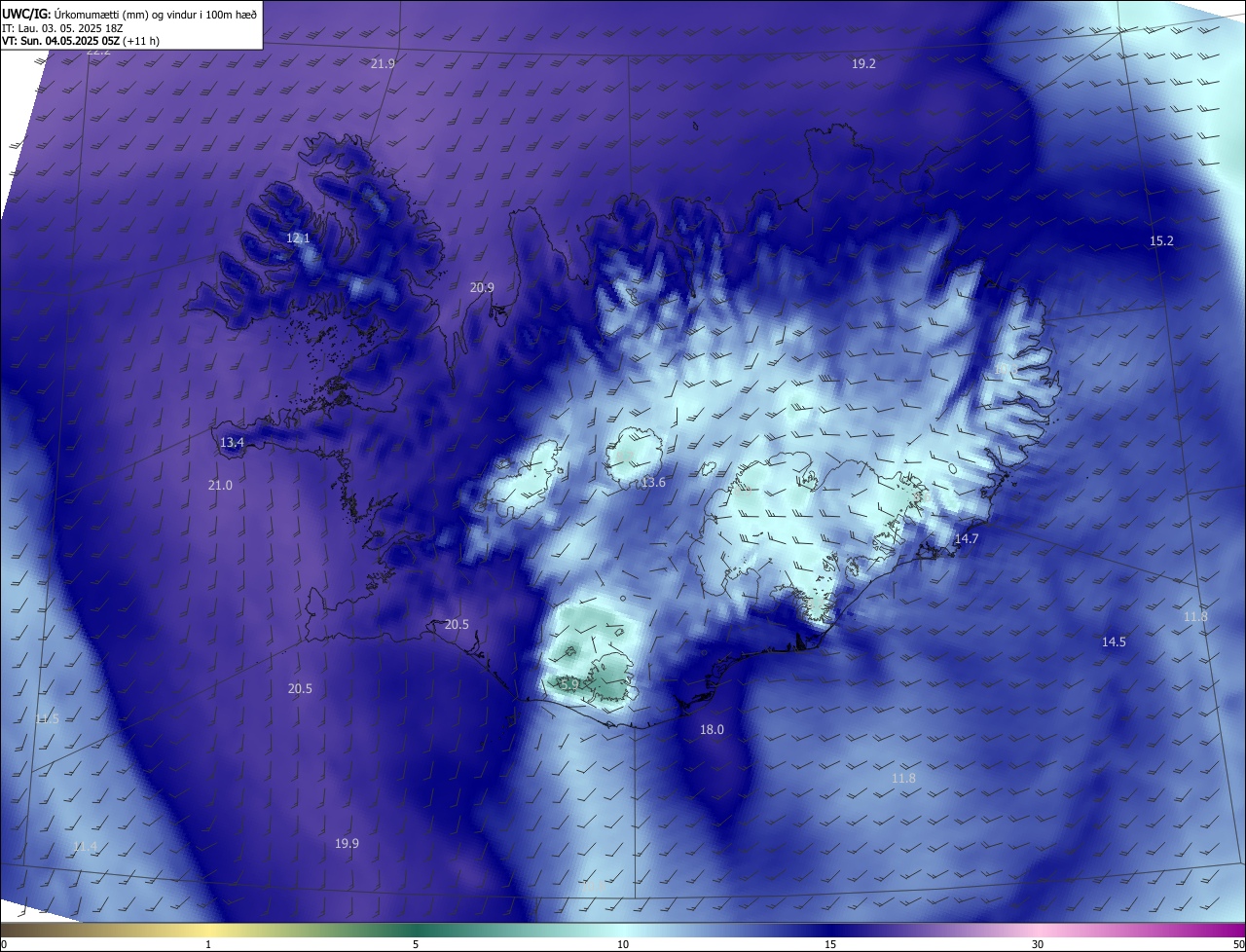Viewport: 1246px width, 952px height.
Task: Click the 14.7 value label on the map
Action: tap(966, 538)
